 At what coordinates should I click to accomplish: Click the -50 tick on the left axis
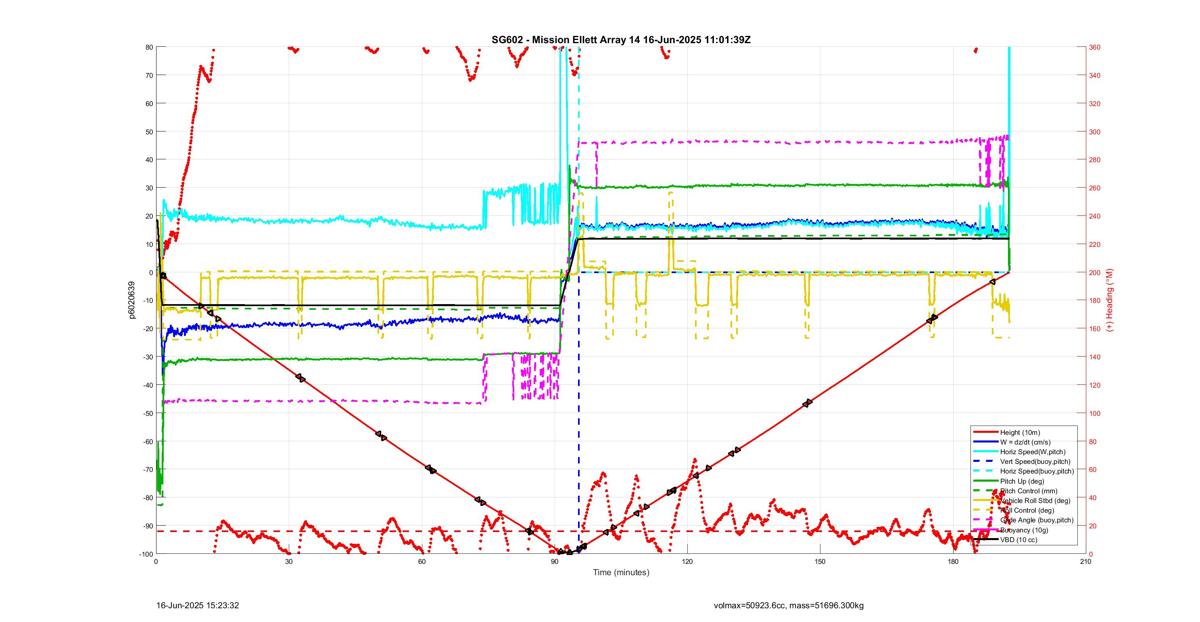point(146,413)
